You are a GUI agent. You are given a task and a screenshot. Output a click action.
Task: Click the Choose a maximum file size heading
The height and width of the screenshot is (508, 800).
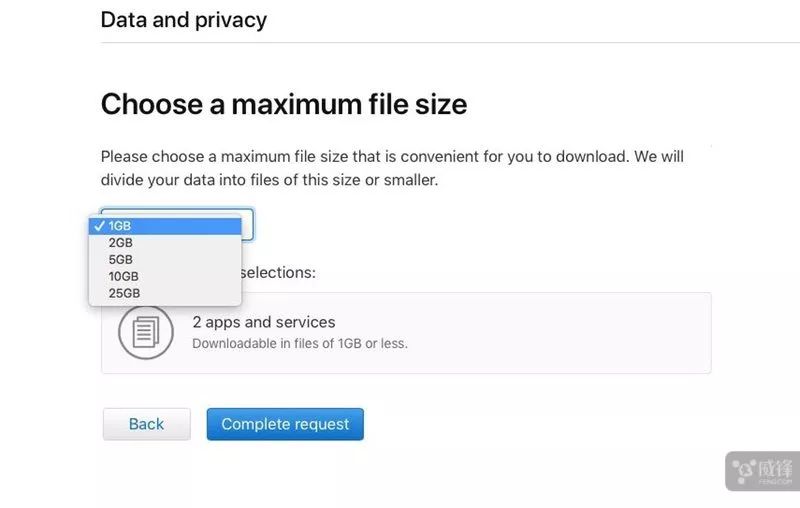(284, 104)
